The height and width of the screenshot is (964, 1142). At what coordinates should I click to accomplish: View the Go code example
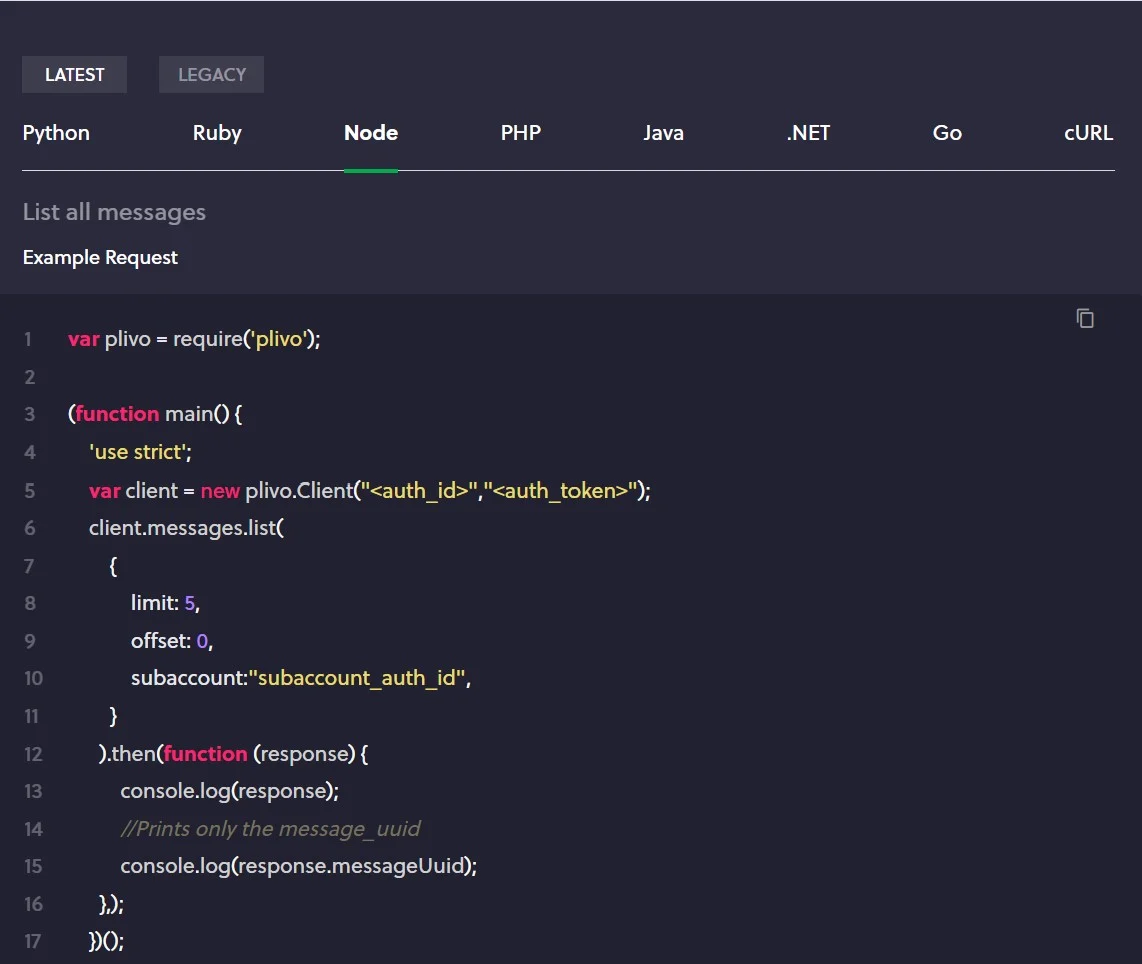click(x=946, y=133)
